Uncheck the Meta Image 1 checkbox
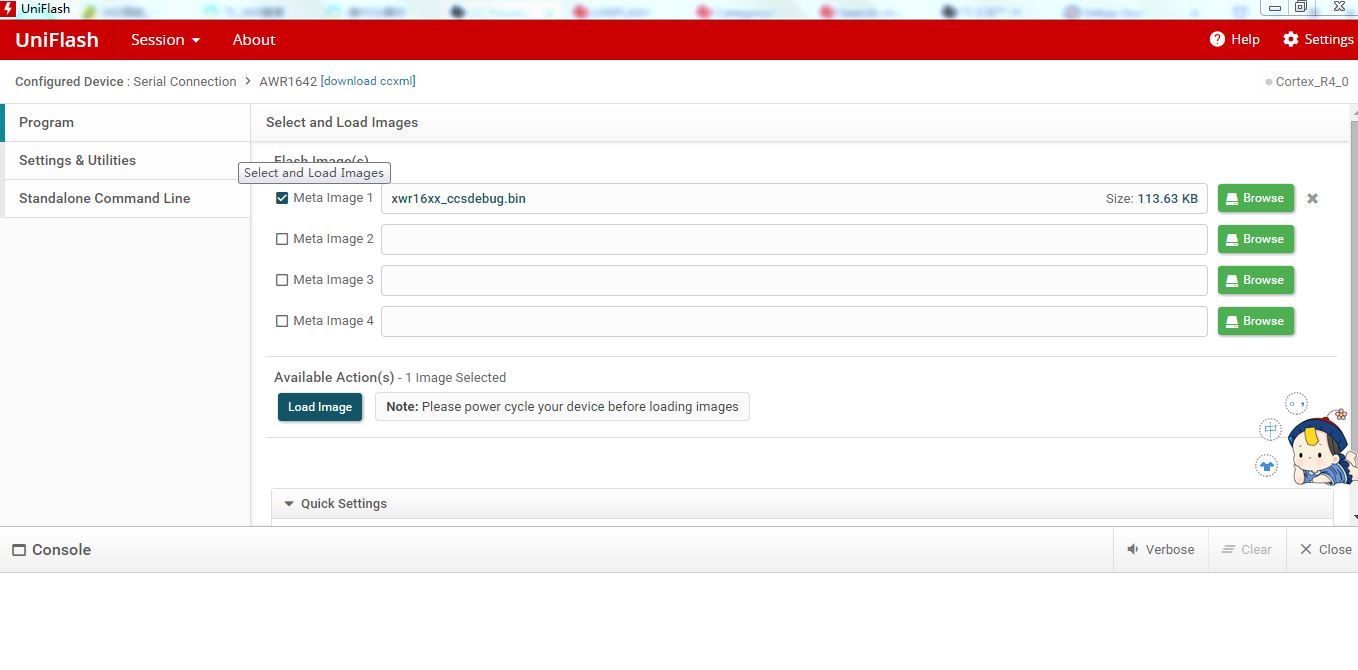 [282, 198]
